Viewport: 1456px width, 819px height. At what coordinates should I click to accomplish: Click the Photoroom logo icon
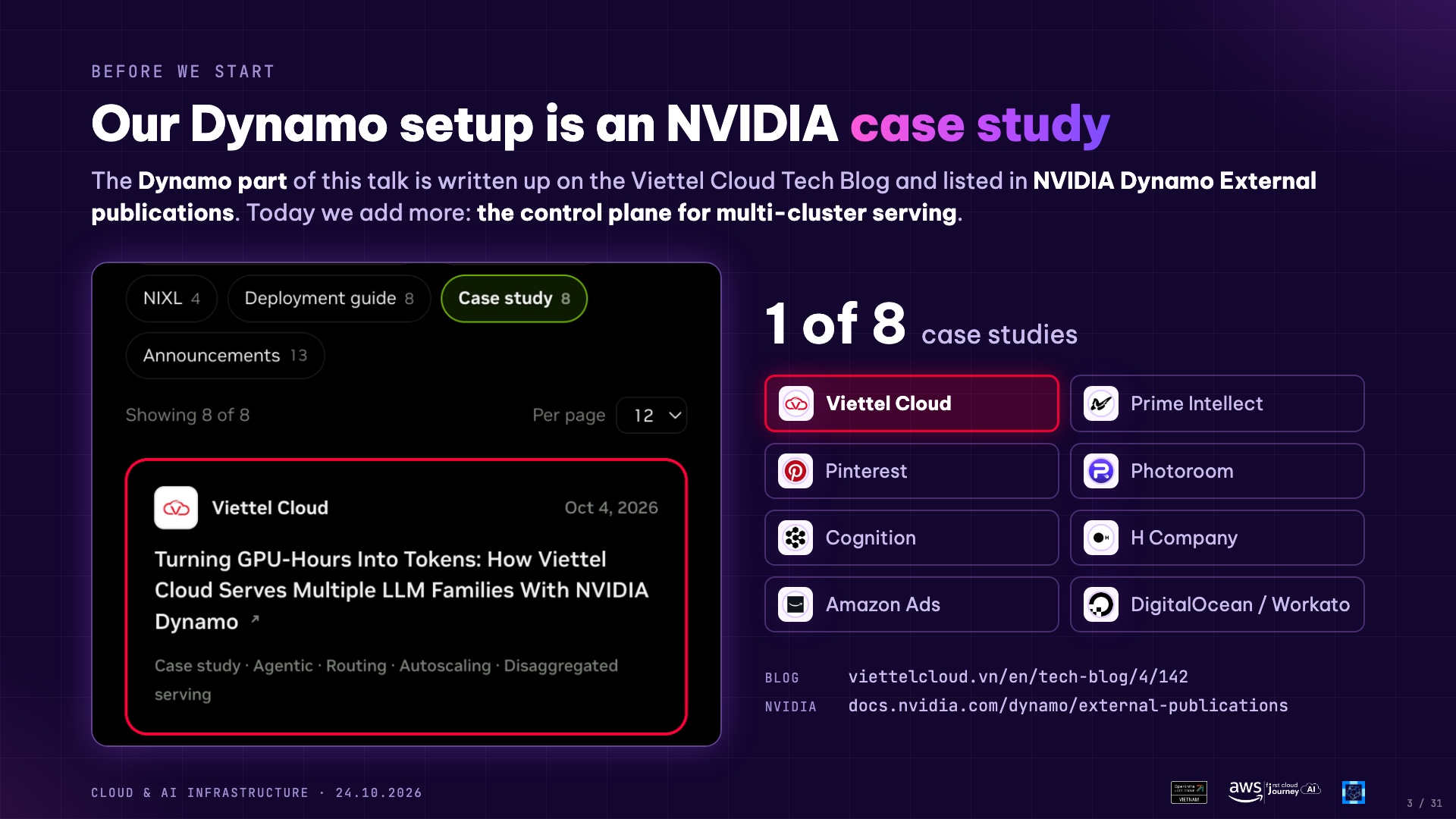(x=1101, y=471)
